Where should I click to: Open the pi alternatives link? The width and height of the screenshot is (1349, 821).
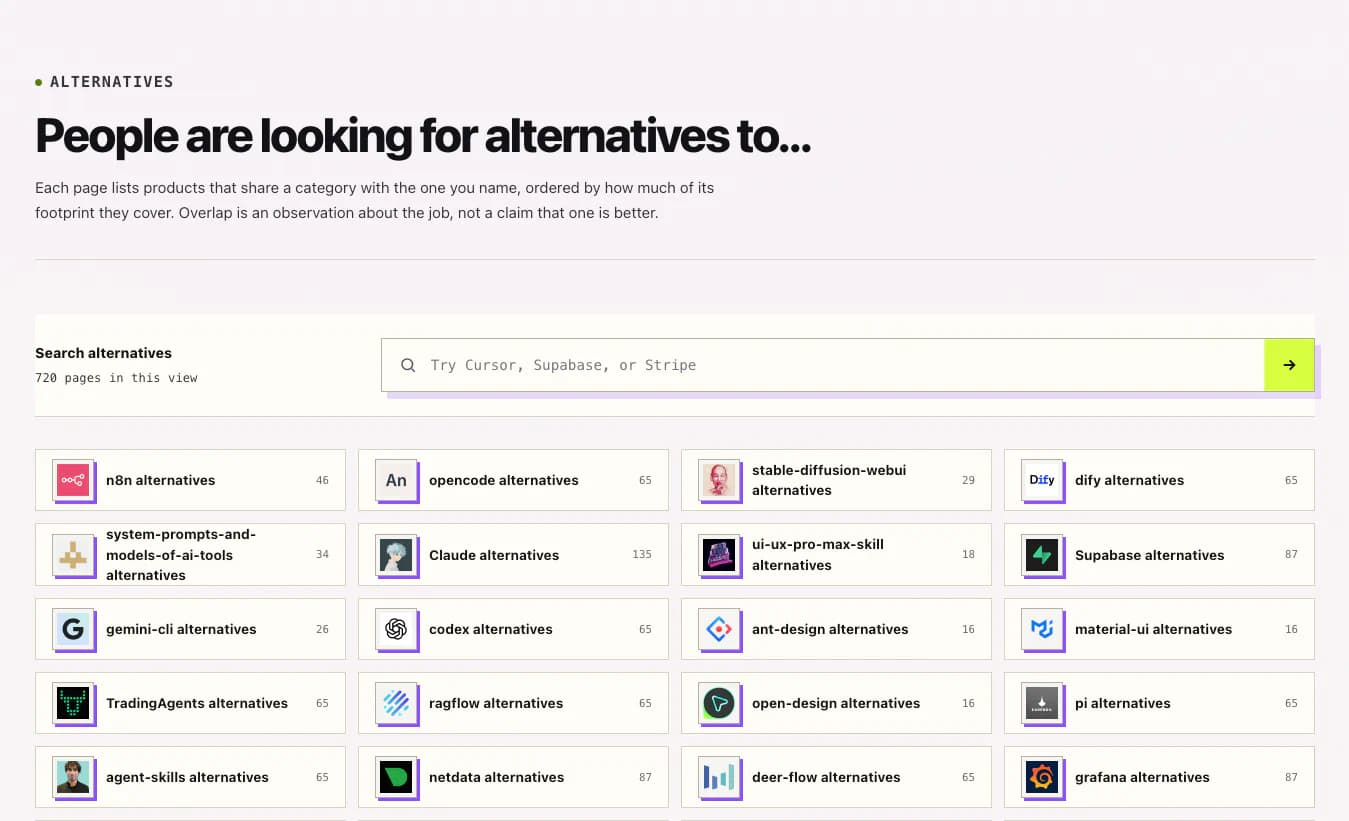(1159, 703)
